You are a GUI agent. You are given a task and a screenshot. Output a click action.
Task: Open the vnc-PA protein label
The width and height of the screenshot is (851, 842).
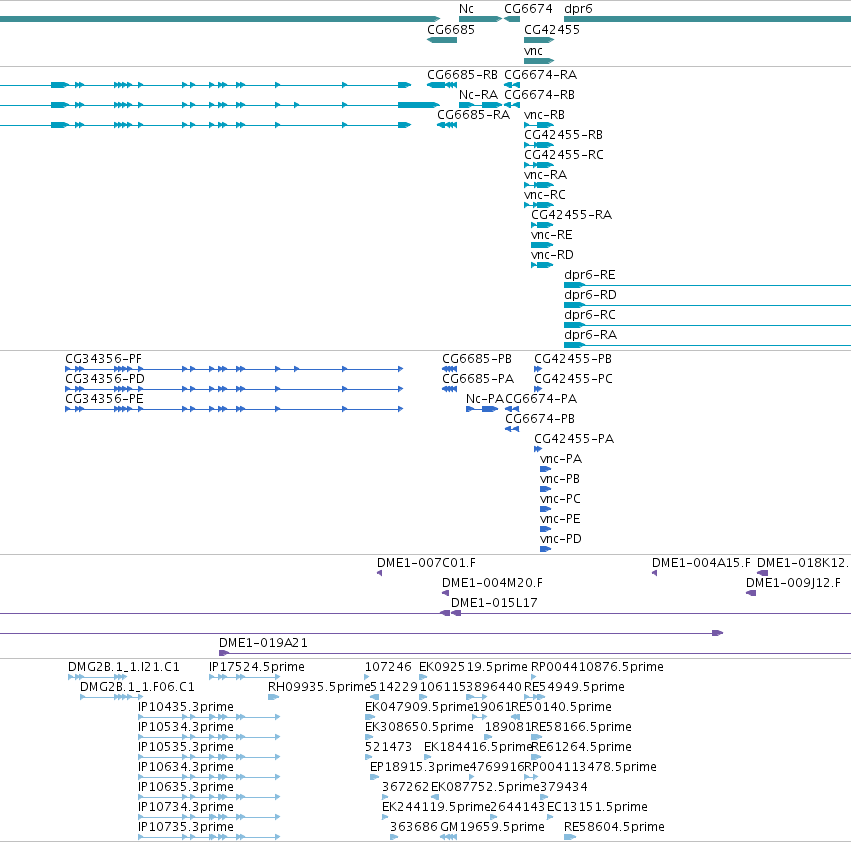pyautogui.click(x=561, y=459)
